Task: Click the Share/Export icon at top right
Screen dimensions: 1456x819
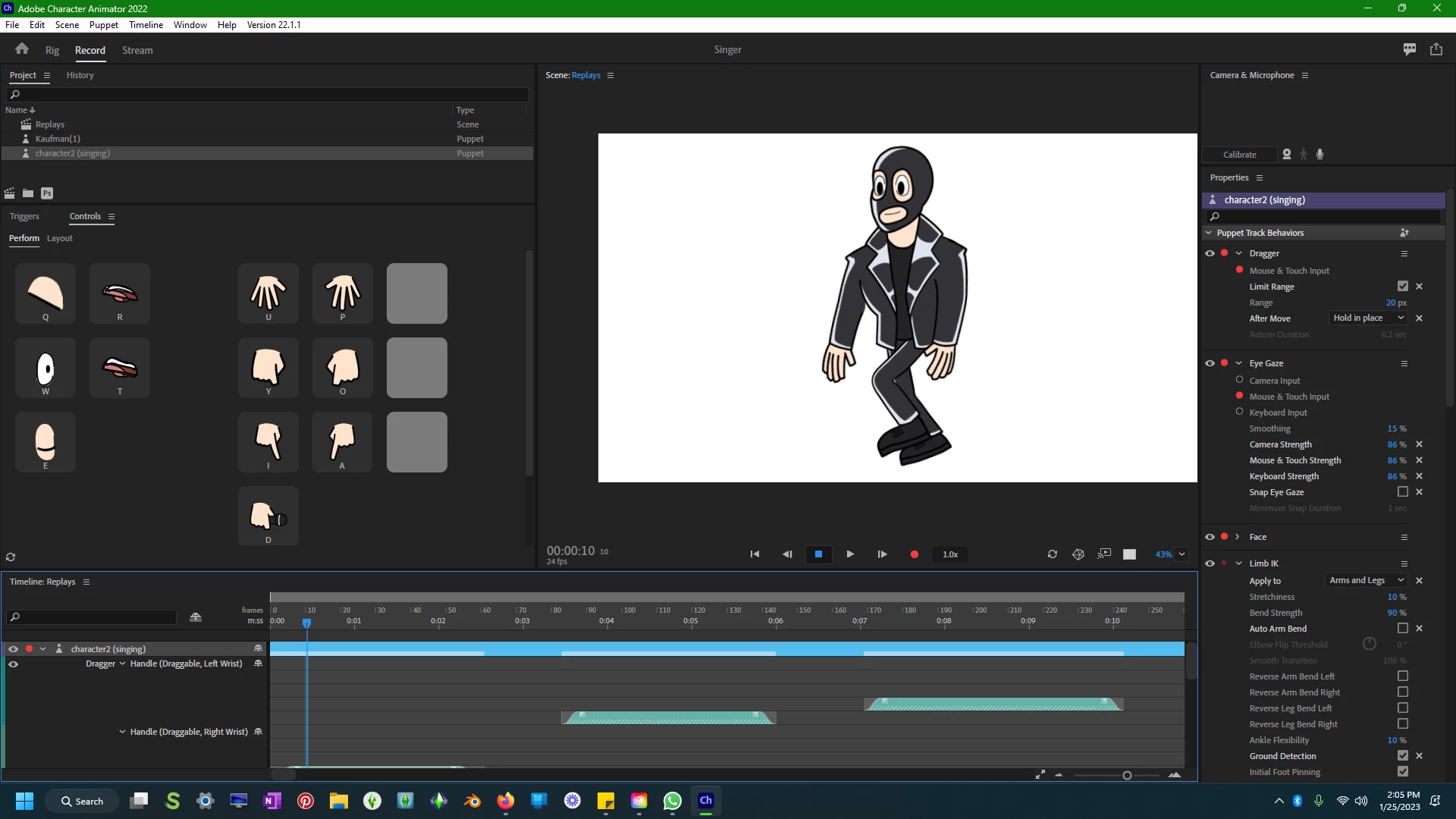Action: (x=1436, y=49)
